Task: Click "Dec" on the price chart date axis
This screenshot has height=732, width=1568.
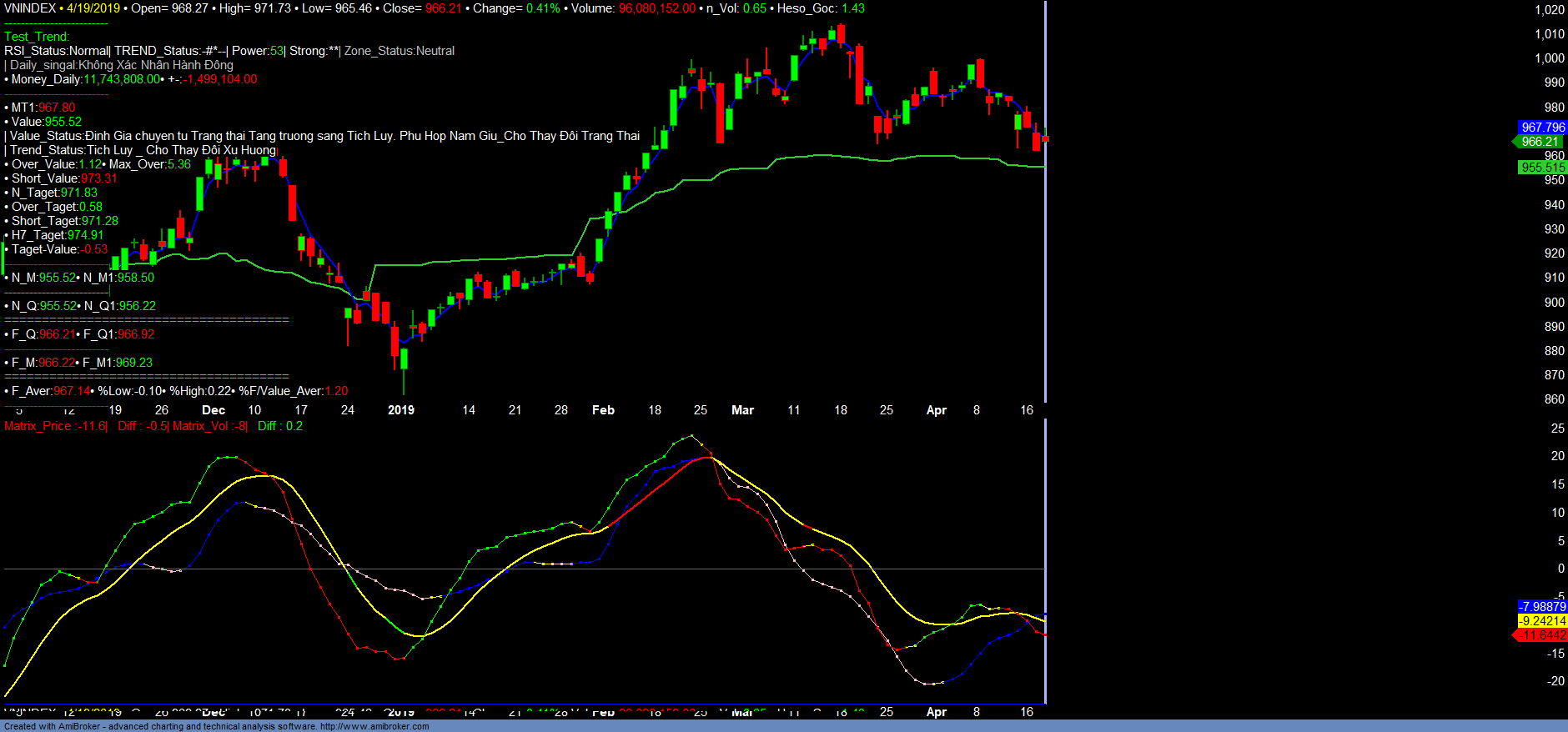Action: point(214,410)
